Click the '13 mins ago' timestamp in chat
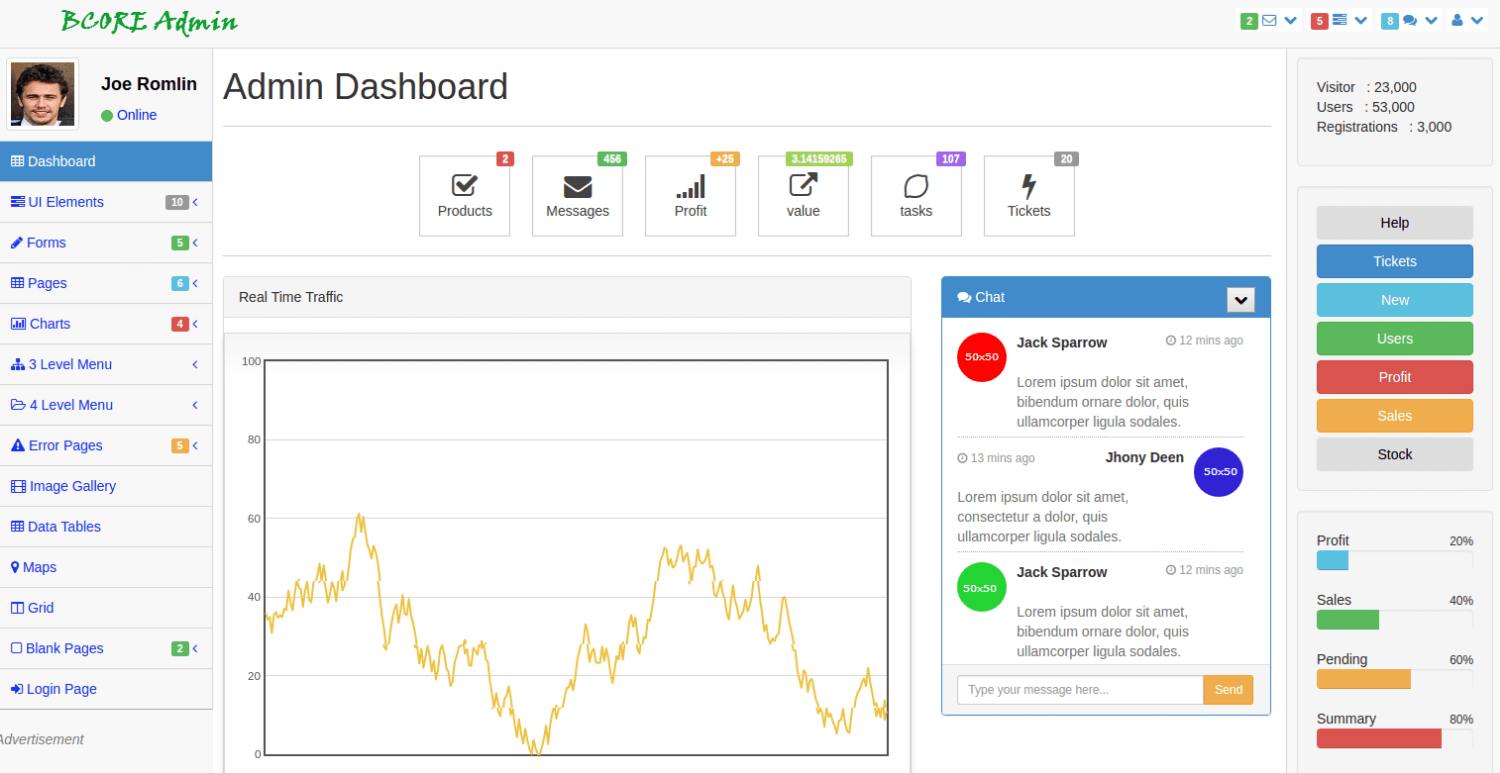Image resolution: width=1500 pixels, height=773 pixels. point(996,458)
